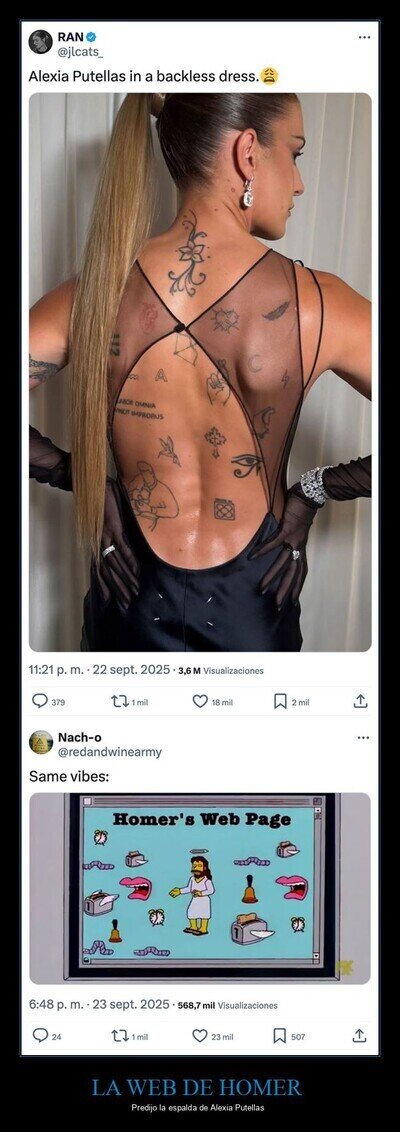Viewport: 400px width, 1132px height.
Task: Share RAN's tweet
Action: (360, 701)
